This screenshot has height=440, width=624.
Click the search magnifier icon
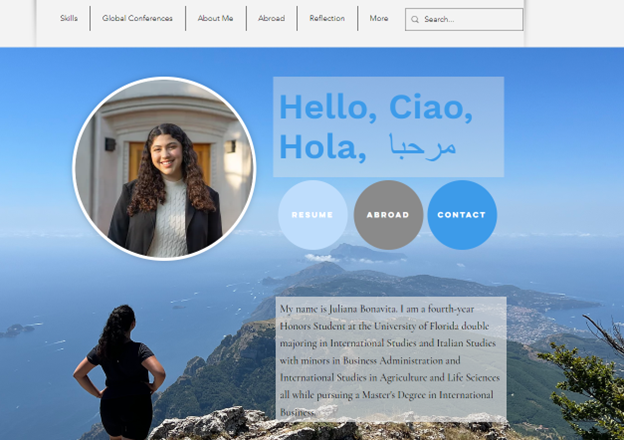415,19
